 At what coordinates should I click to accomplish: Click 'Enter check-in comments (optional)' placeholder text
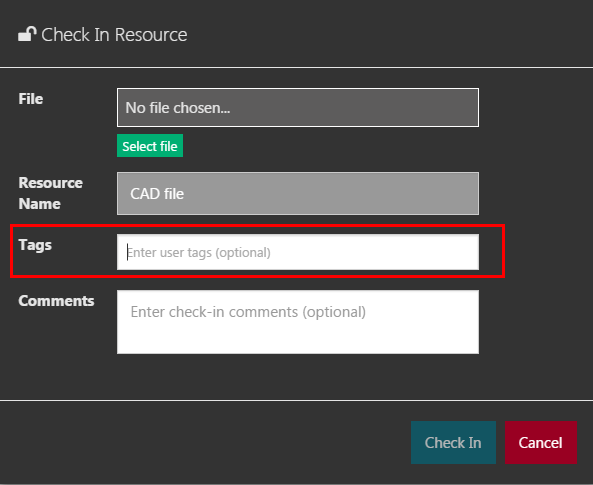248,312
